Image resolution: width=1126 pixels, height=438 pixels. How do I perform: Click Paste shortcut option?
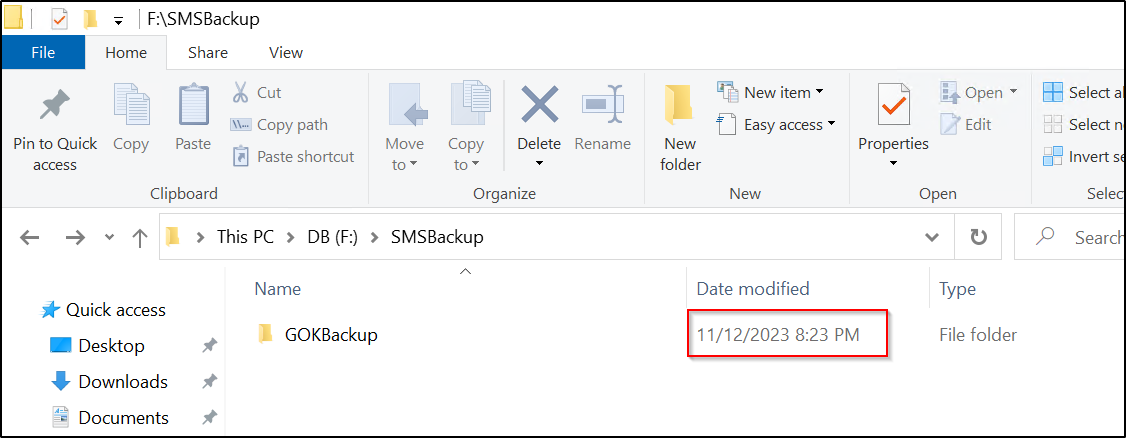pyautogui.click(x=294, y=157)
